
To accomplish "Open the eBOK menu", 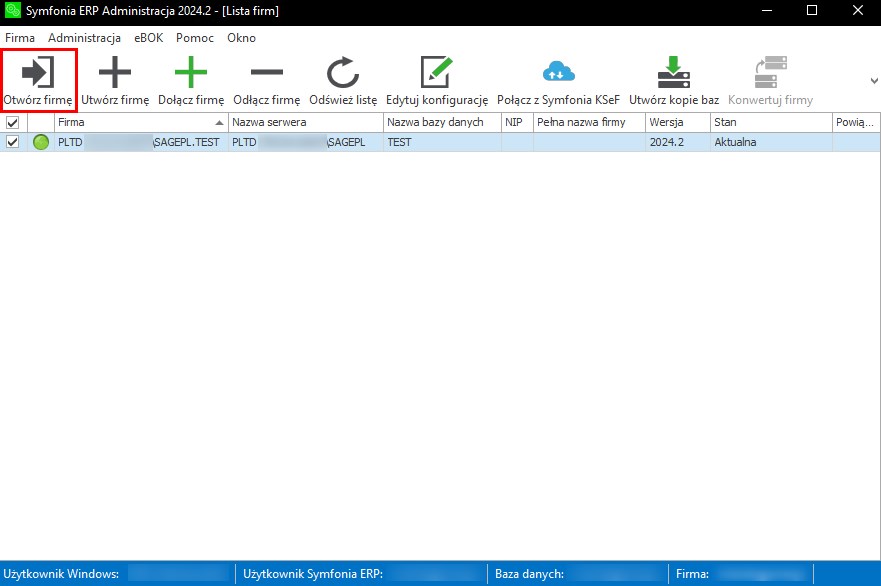I will point(148,38).
